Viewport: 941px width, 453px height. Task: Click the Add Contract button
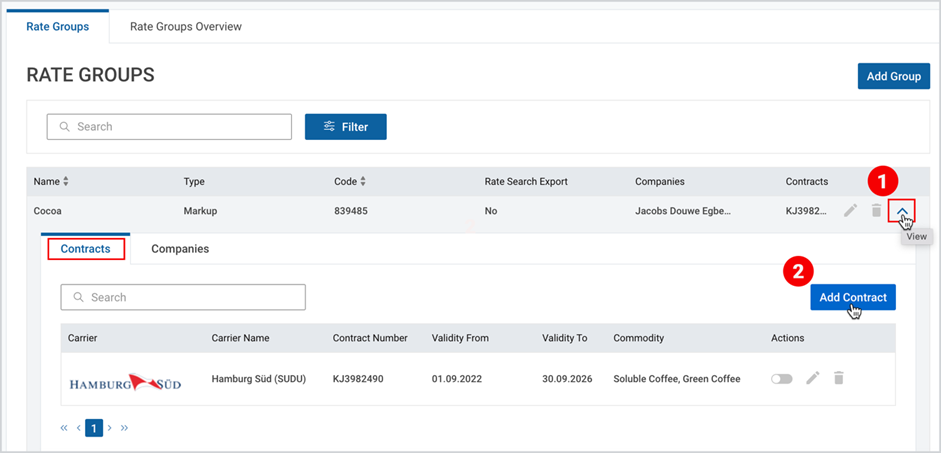[853, 297]
